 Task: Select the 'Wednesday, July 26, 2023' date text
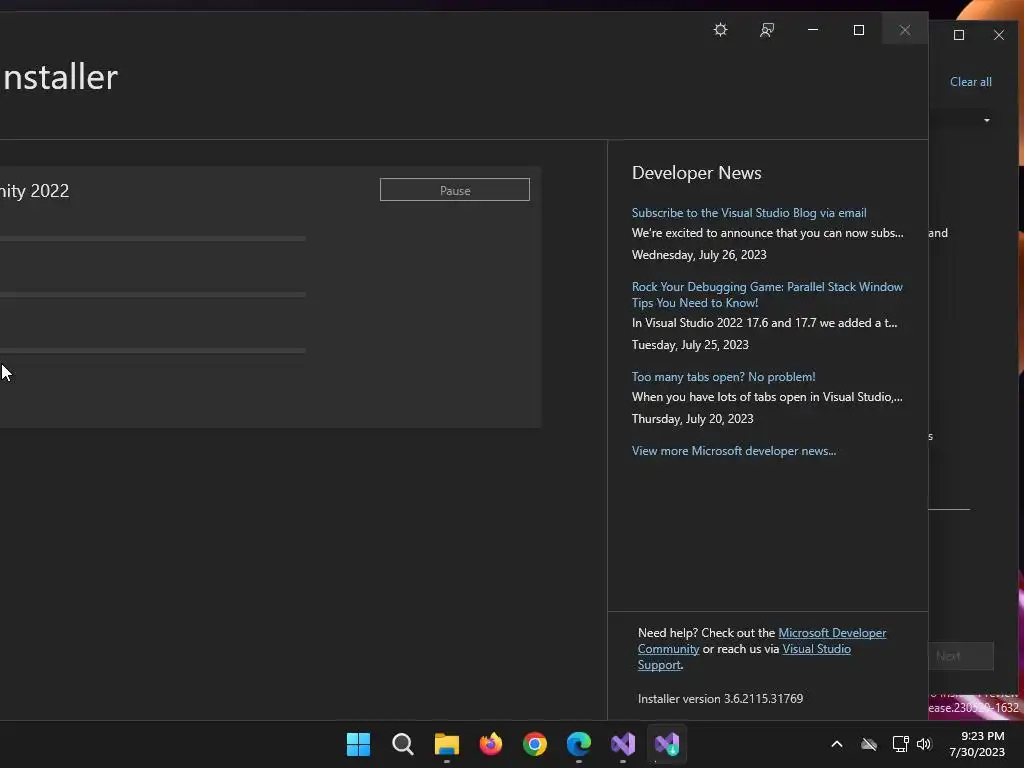[699, 255]
